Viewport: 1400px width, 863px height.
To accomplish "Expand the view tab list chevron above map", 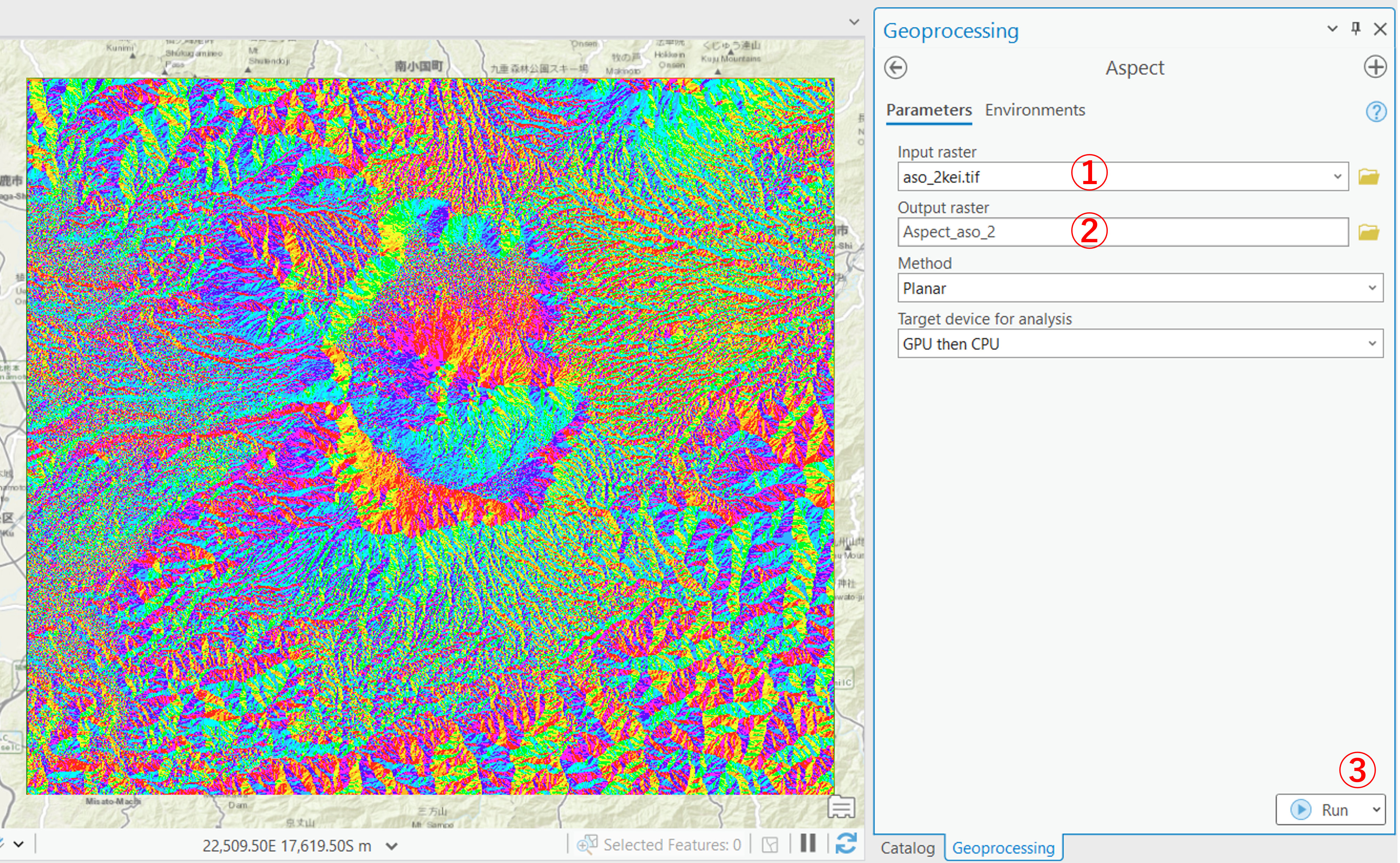I will [854, 22].
